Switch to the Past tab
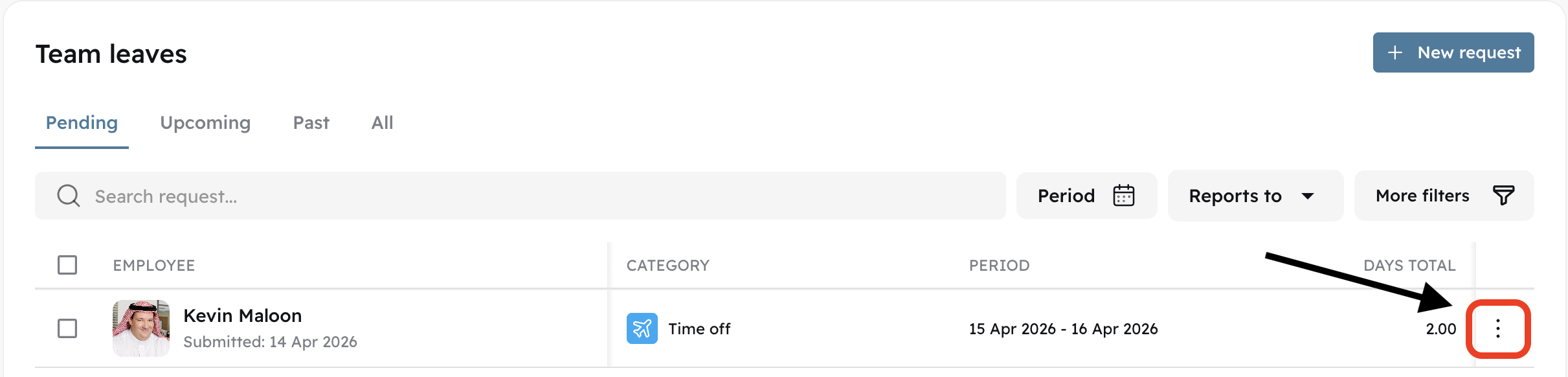1568x377 pixels. coord(311,123)
